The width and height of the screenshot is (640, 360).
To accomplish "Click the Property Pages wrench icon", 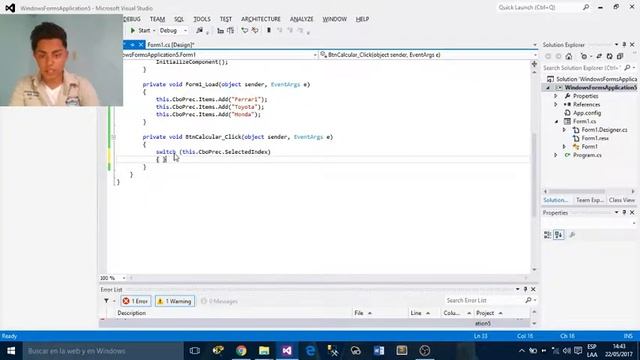I will (572, 235).
